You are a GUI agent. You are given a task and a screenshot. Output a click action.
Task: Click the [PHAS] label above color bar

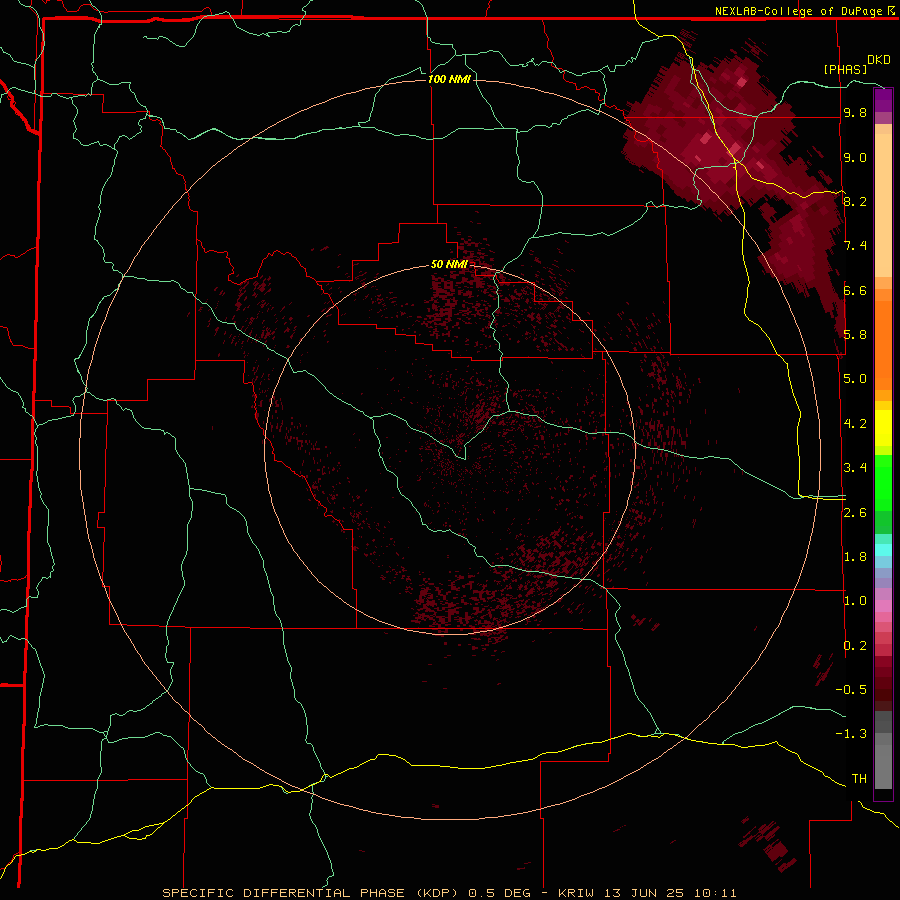[x=845, y=69]
